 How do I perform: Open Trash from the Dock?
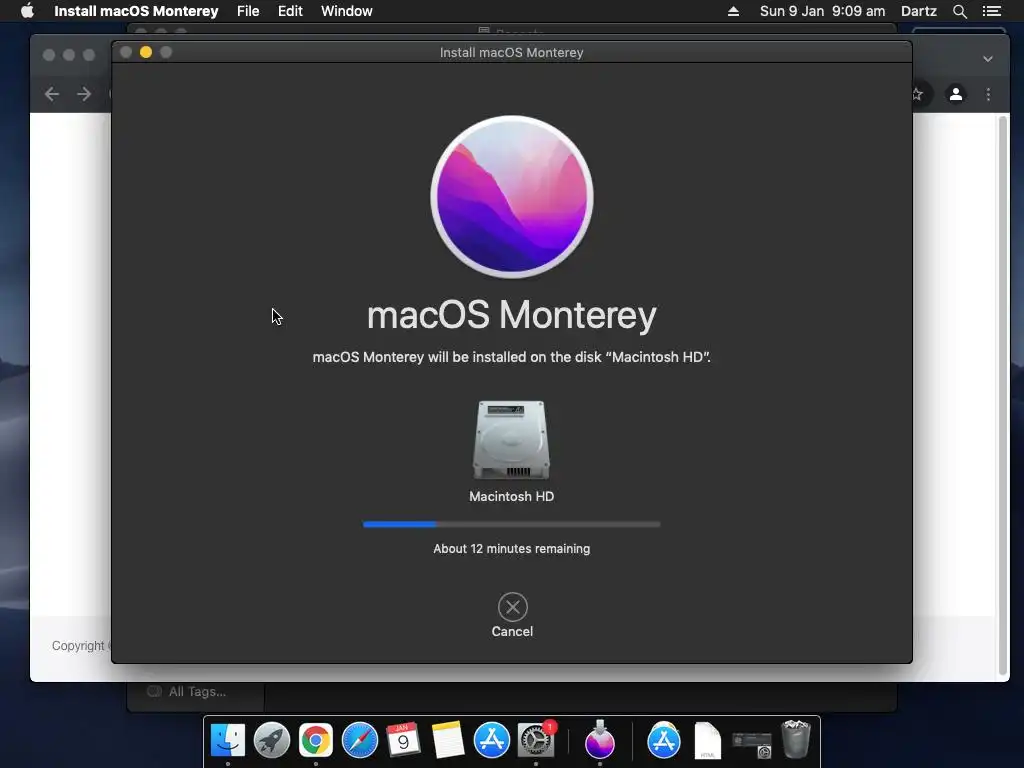tap(796, 739)
